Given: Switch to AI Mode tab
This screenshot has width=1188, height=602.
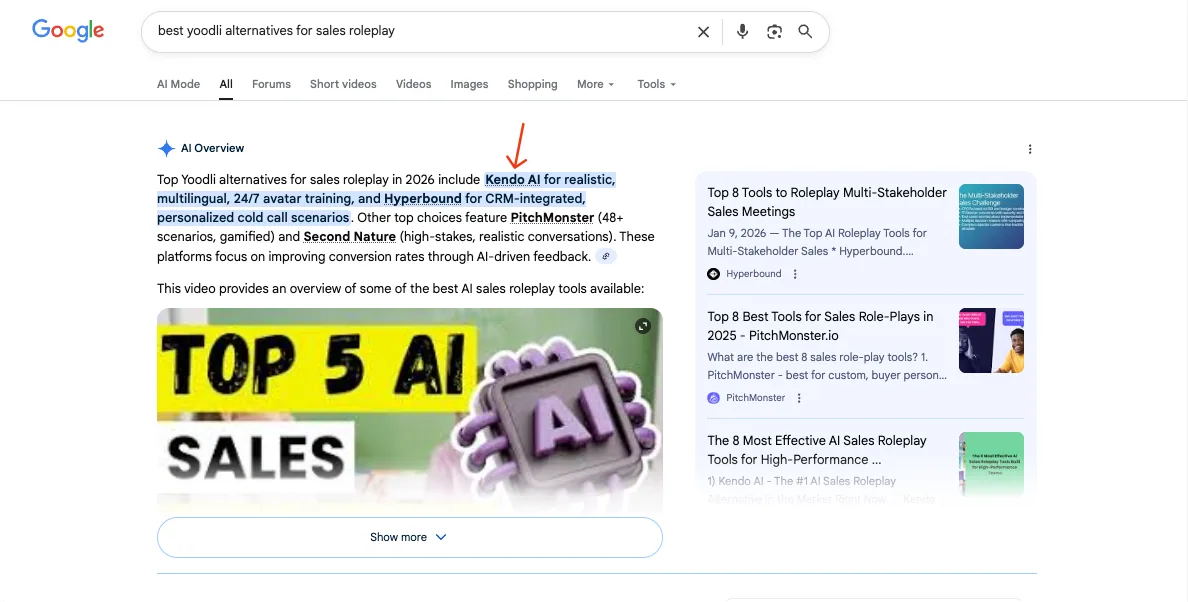Looking at the screenshot, I should [178, 84].
